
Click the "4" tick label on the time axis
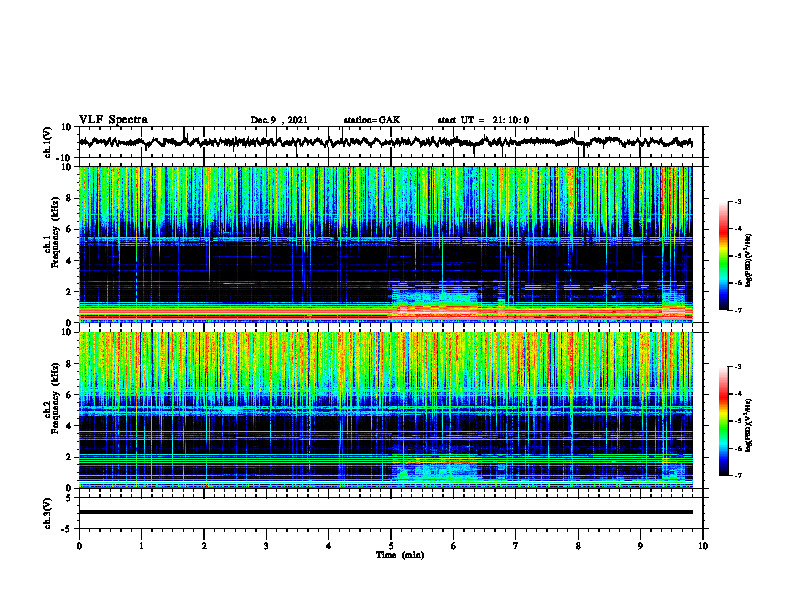click(x=329, y=546)
